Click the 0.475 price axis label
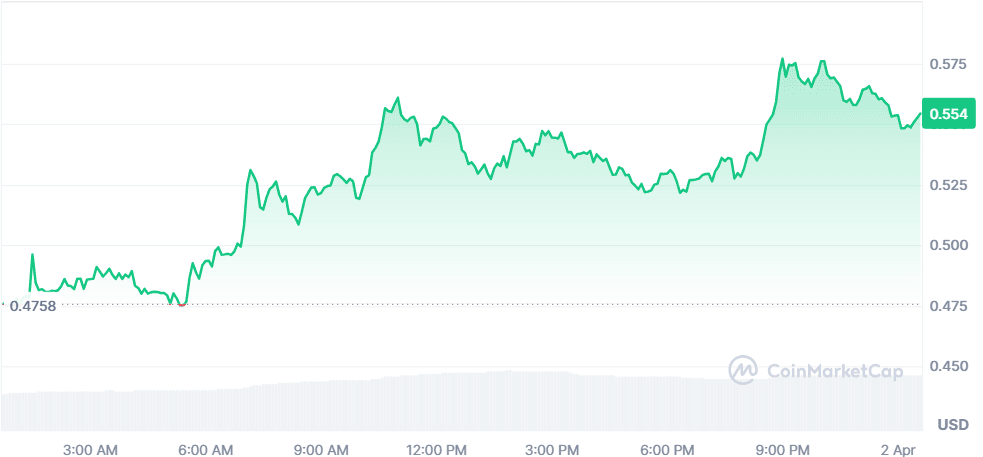This screenshot has width=983, height=457. tap(947, 306)
